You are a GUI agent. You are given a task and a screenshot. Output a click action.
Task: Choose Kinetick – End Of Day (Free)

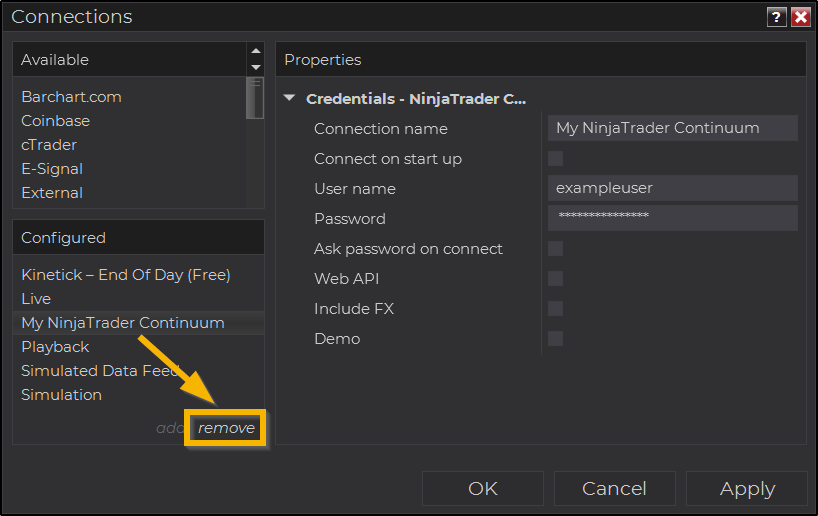126,275
